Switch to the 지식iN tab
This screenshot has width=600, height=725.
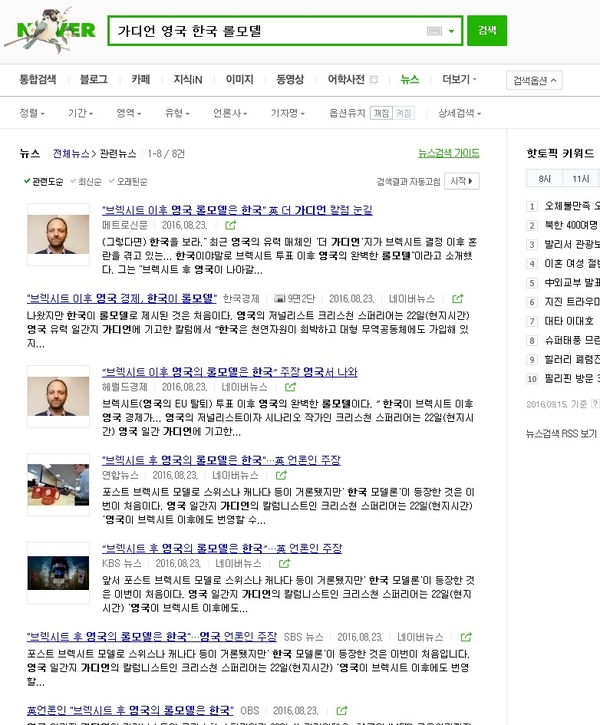(188, 80)
